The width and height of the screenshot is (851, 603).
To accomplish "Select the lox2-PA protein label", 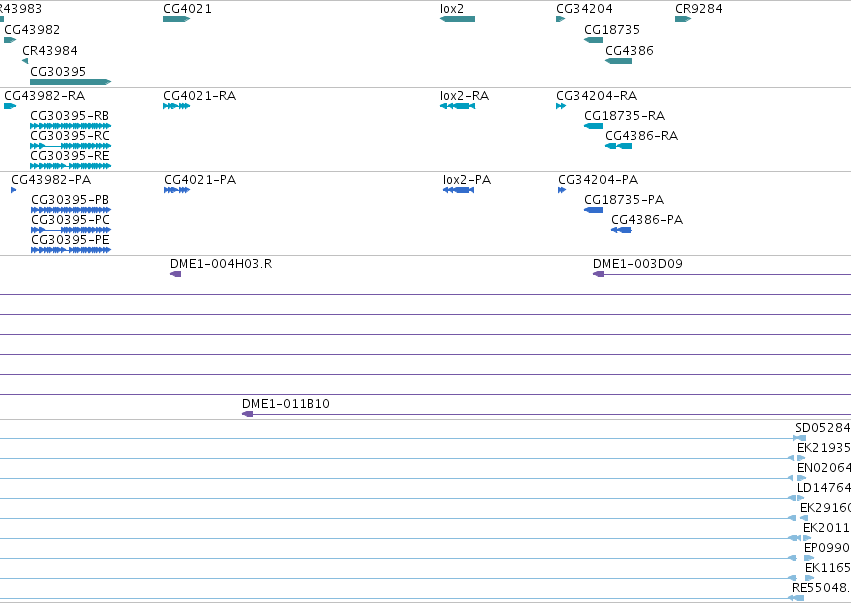I will [x=467, y=180].
